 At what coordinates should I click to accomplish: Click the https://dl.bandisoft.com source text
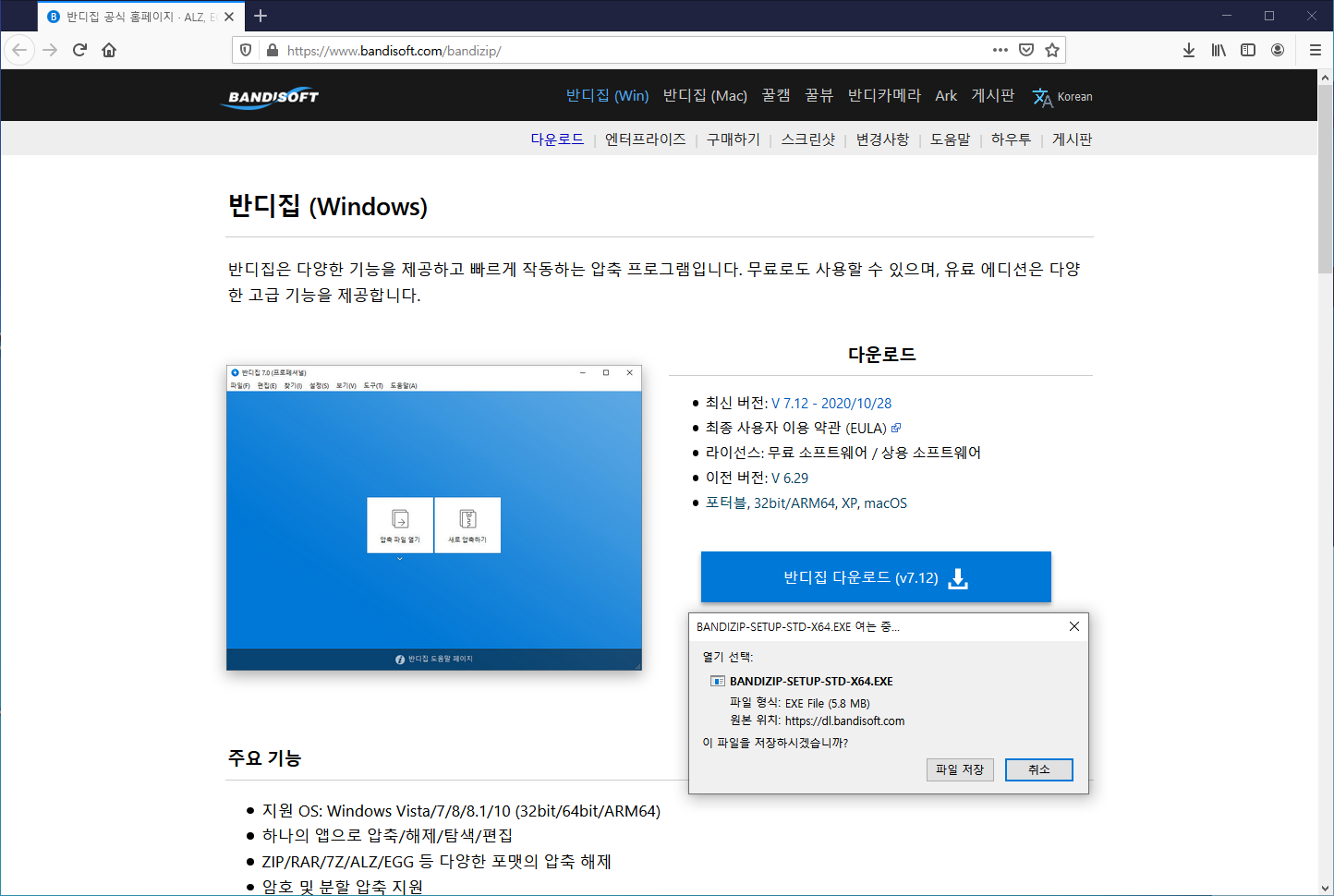(x=844, y=720)
